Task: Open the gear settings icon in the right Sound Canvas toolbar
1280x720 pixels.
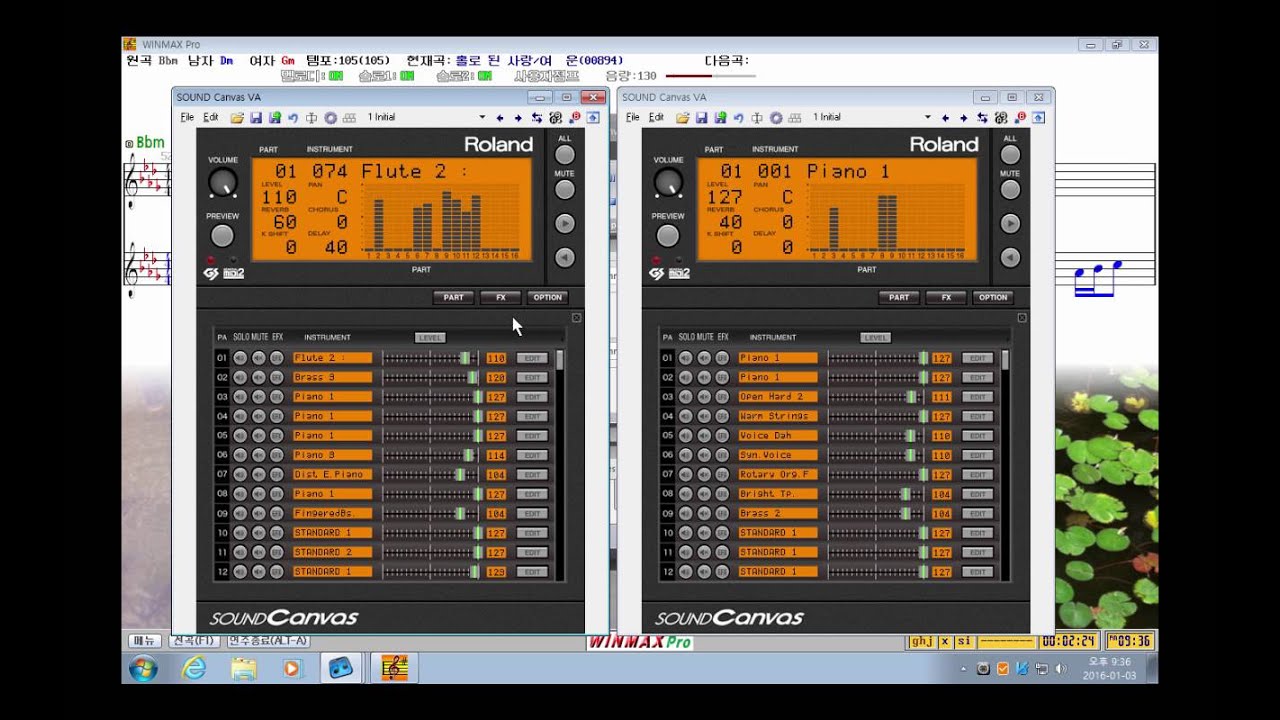Action: [776, 118]
